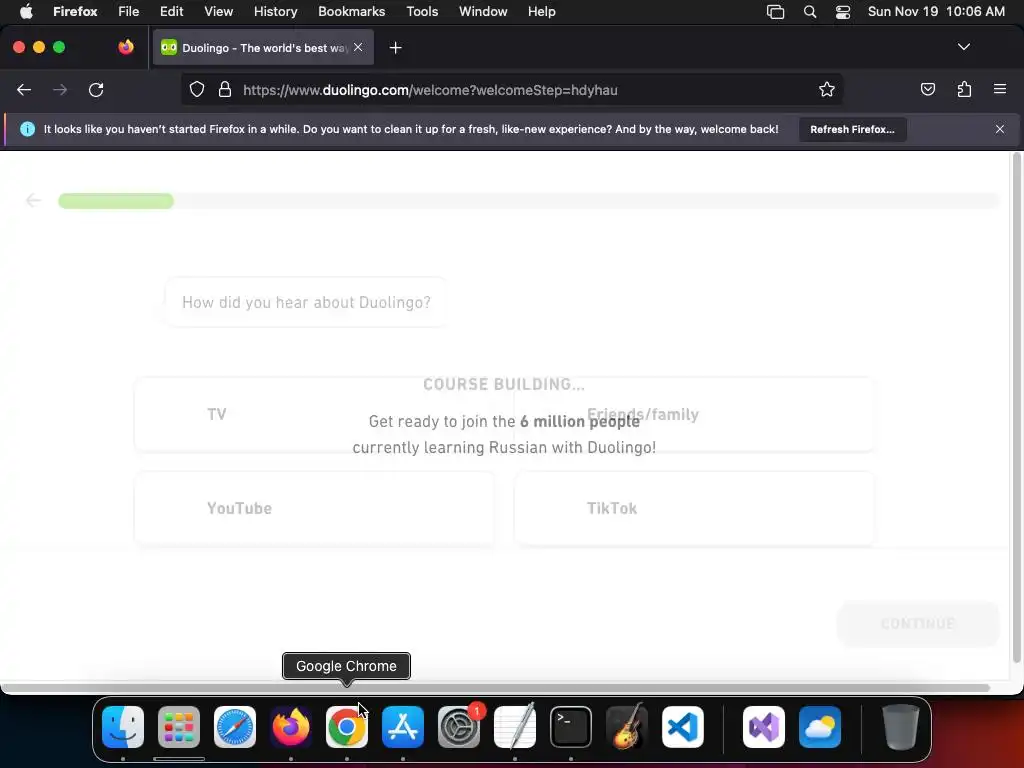Open System Settings from the Dock
The image size is (1024, 768).
point(458,727)
